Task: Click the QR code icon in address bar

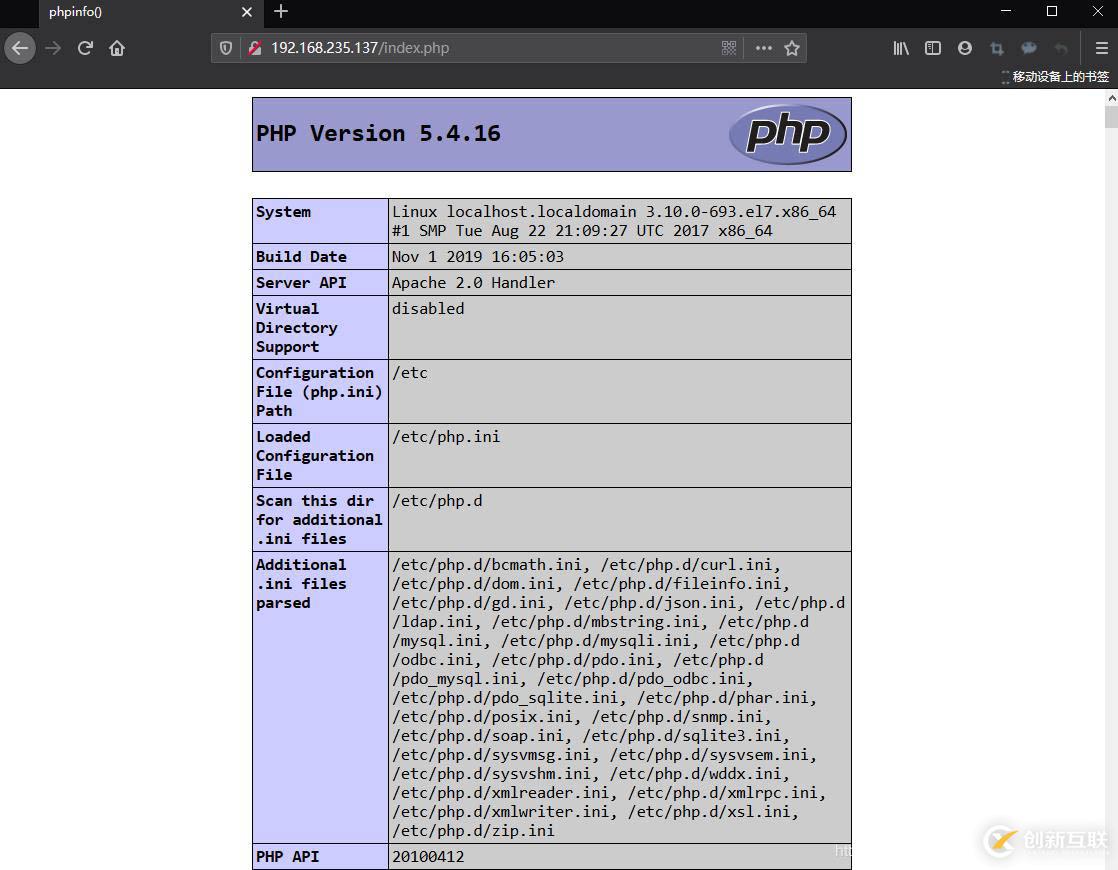Action: (x=729, y=48)
